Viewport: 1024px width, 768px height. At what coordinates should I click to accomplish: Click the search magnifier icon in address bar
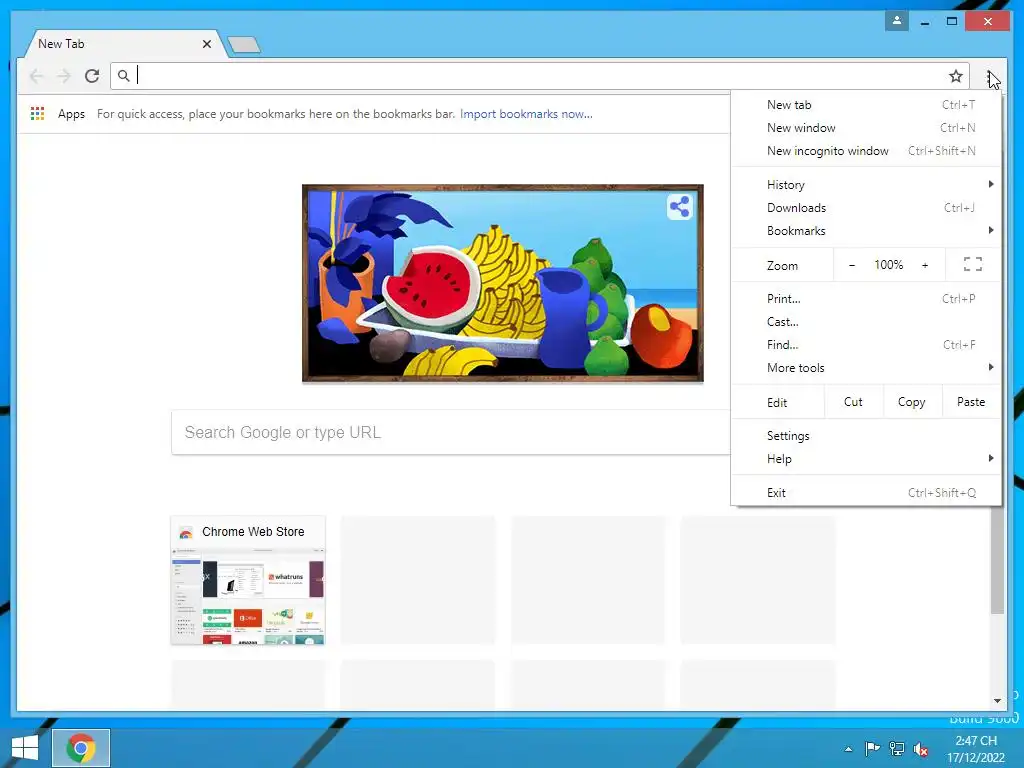pyautogui.click(x=123, y=76)
